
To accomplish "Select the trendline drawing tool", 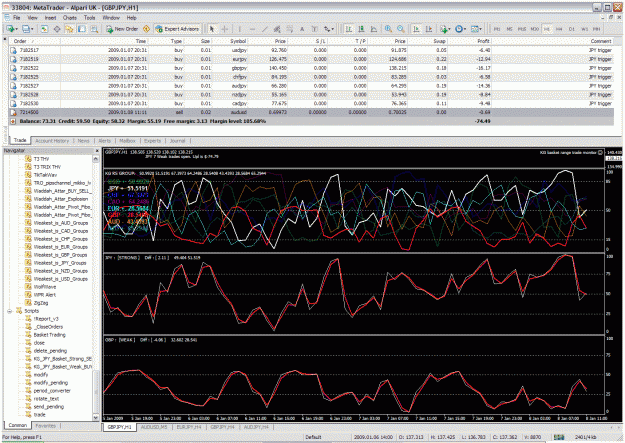I will coord(265,29).
